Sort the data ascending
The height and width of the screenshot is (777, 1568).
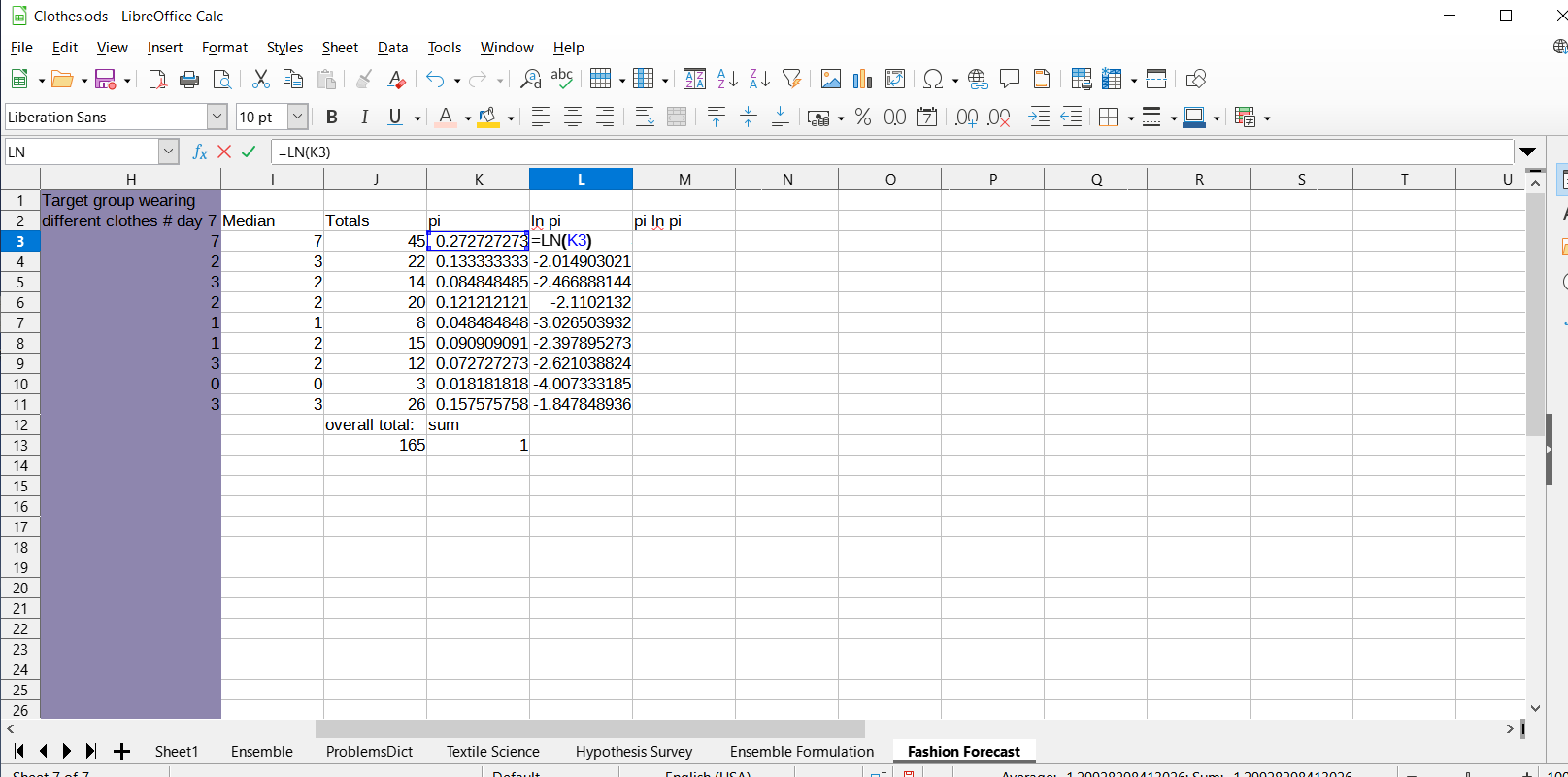727,80
